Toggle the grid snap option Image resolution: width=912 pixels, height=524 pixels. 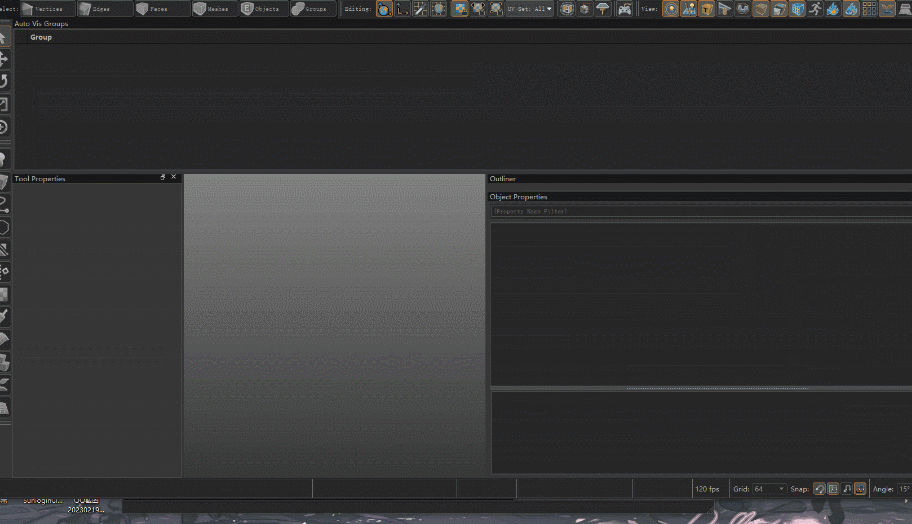[x=833, y=489]
